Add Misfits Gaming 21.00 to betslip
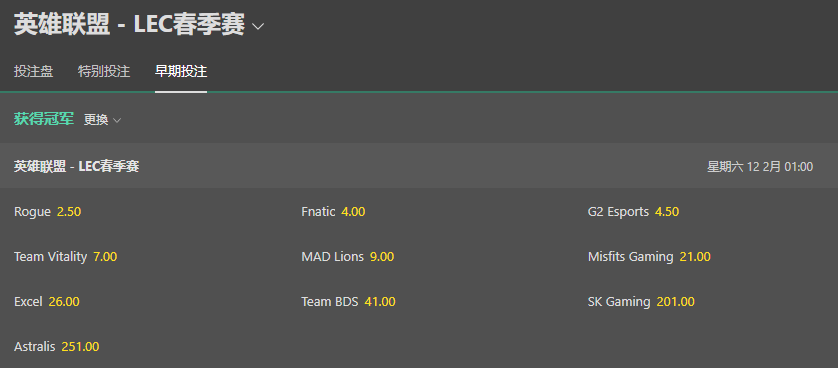Image resolution: width=838 pixels, height=368 pixels. coord(649,257)
